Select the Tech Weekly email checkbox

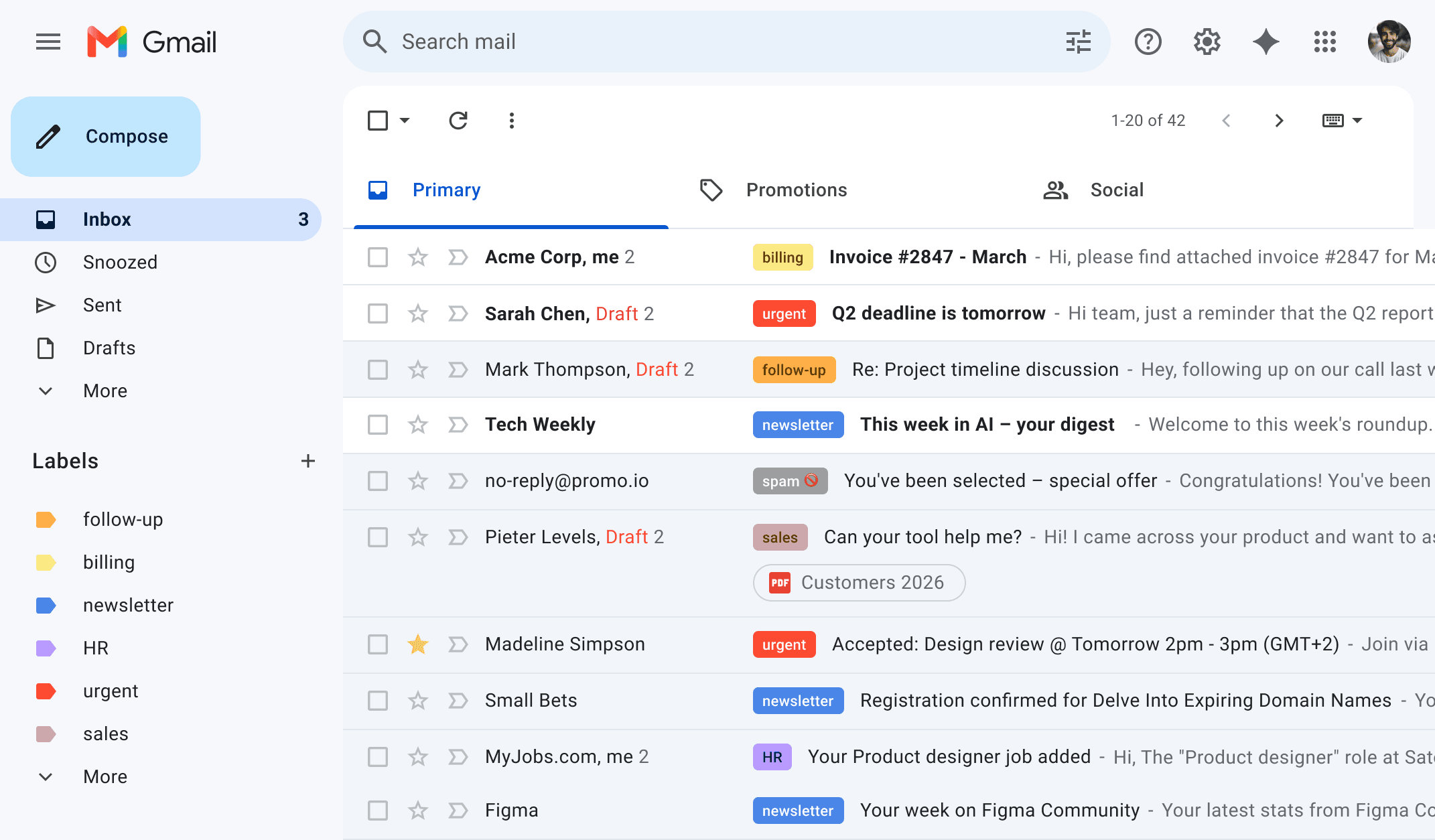[378, 425]
